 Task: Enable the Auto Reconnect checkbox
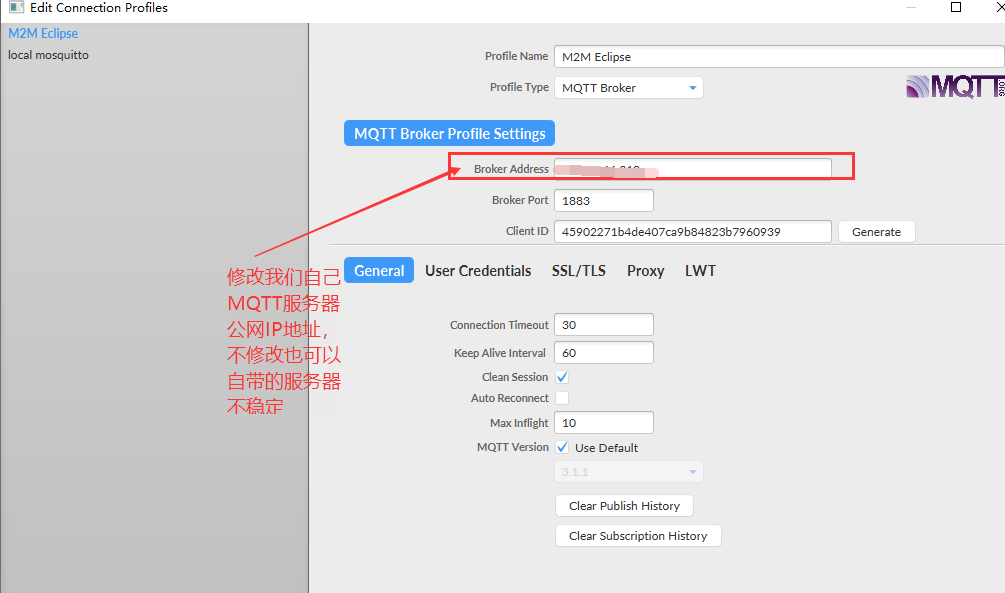[x=562, y=398]
